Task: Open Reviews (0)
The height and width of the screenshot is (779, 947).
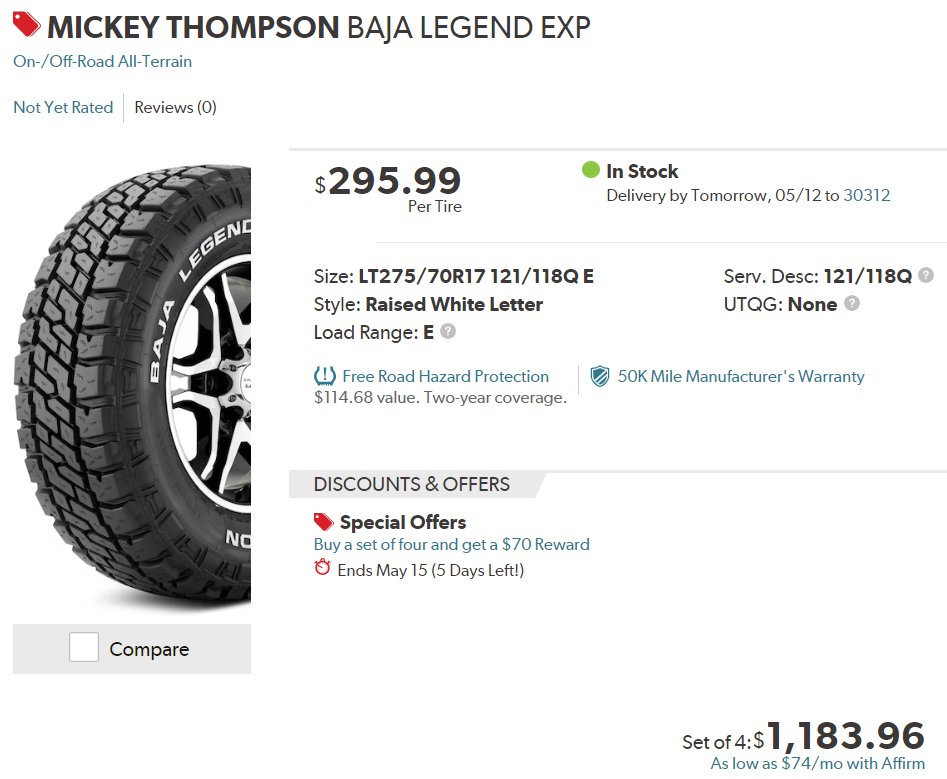Action: coord(175,107)
